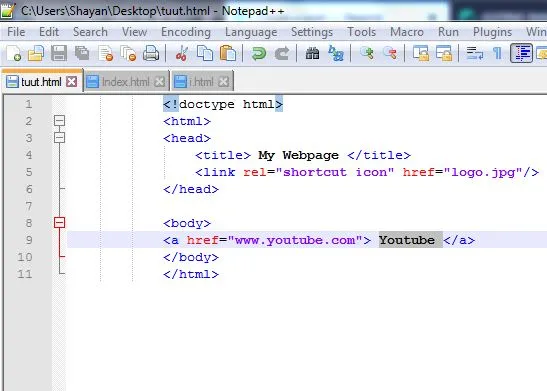Click the closing </html> tag
This screenshot has height=391, width=547.
coord(191,274)
